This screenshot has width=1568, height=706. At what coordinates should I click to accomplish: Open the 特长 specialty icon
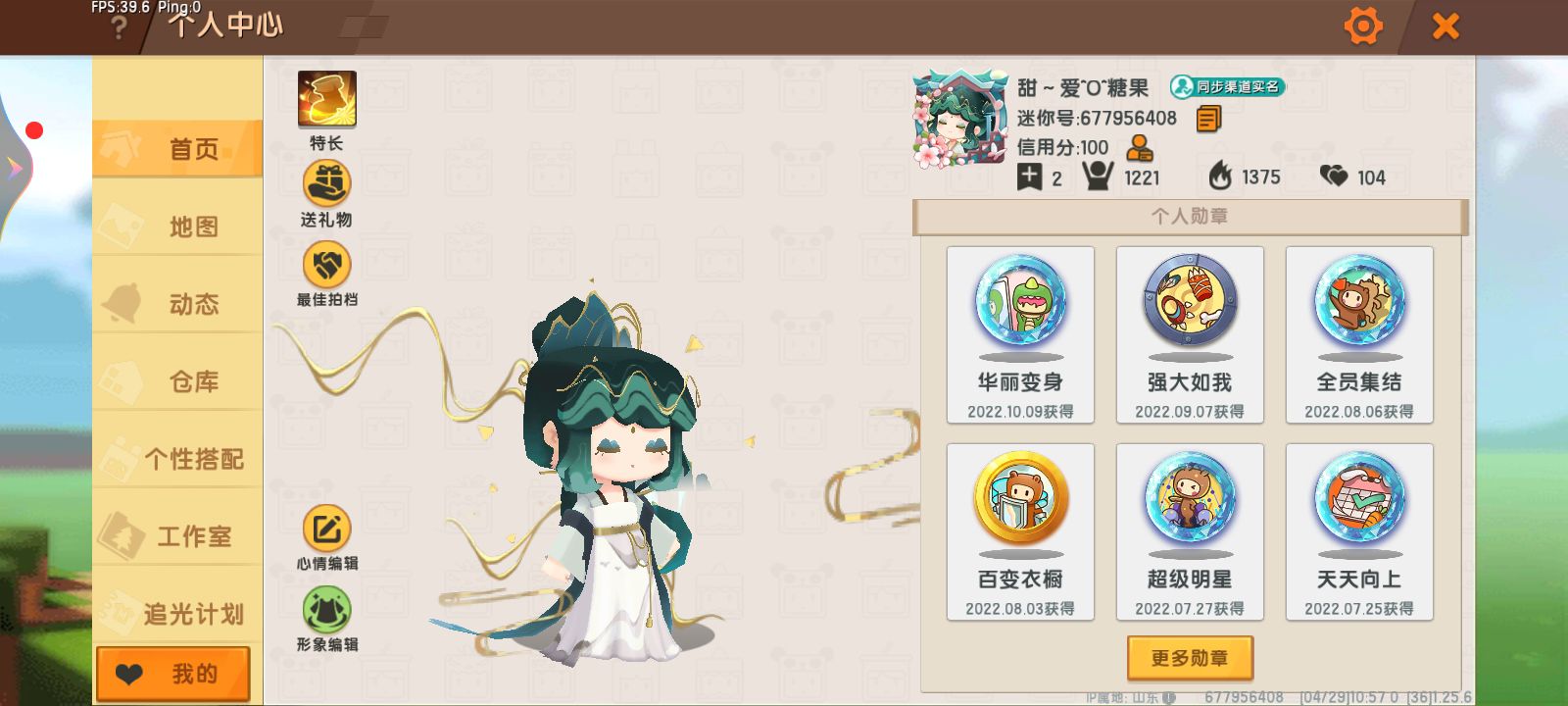pyautogui.click(x=326, y=99)
